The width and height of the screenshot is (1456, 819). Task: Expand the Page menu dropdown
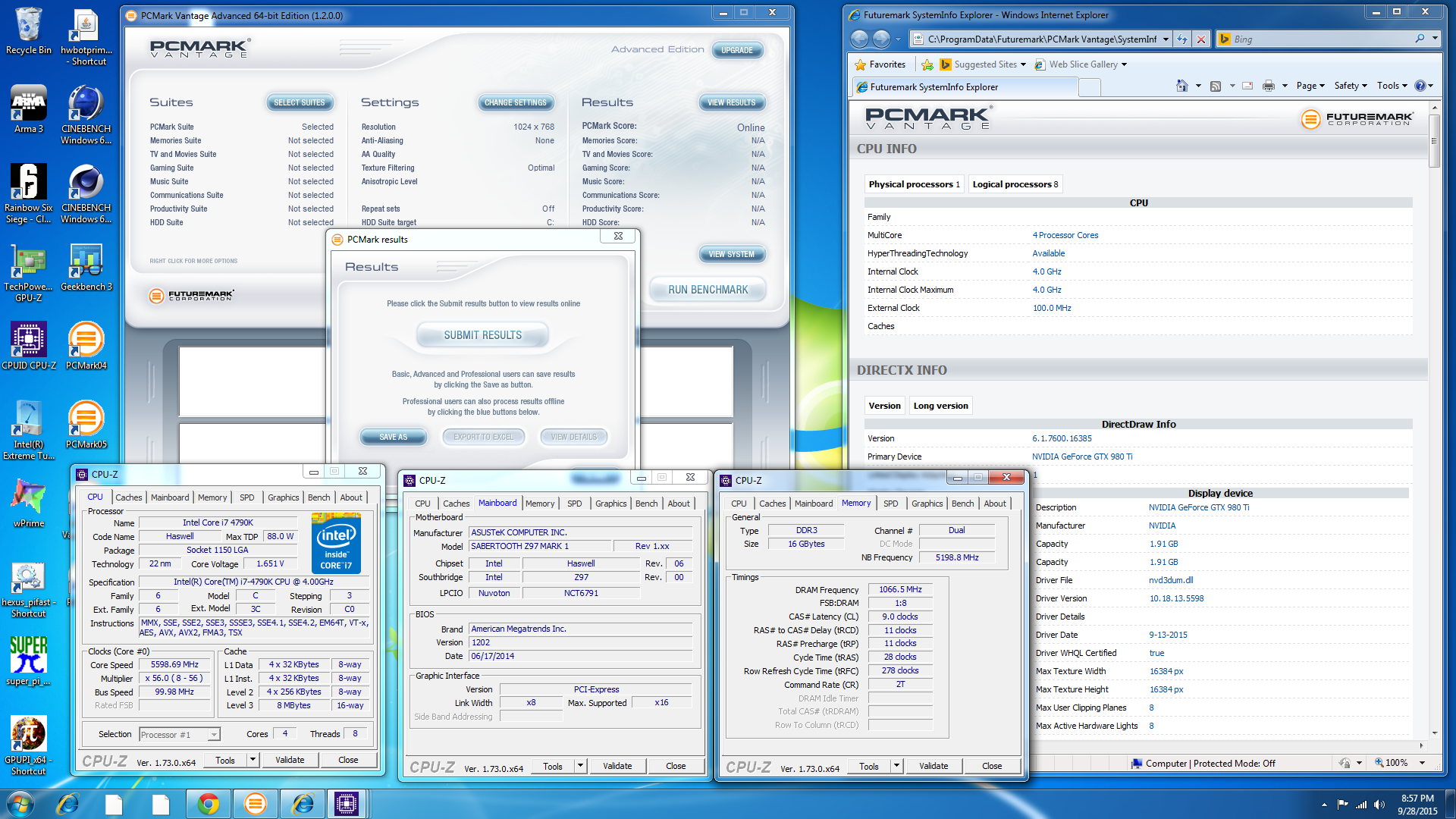[x=1310, y=86]
